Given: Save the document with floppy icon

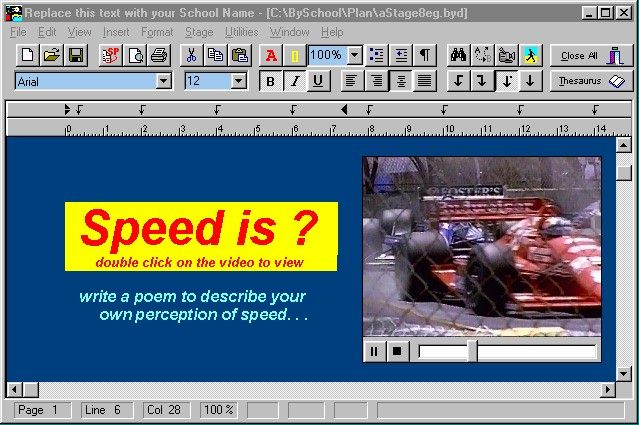Looking at the screenshot, I should tap(76, 55).
